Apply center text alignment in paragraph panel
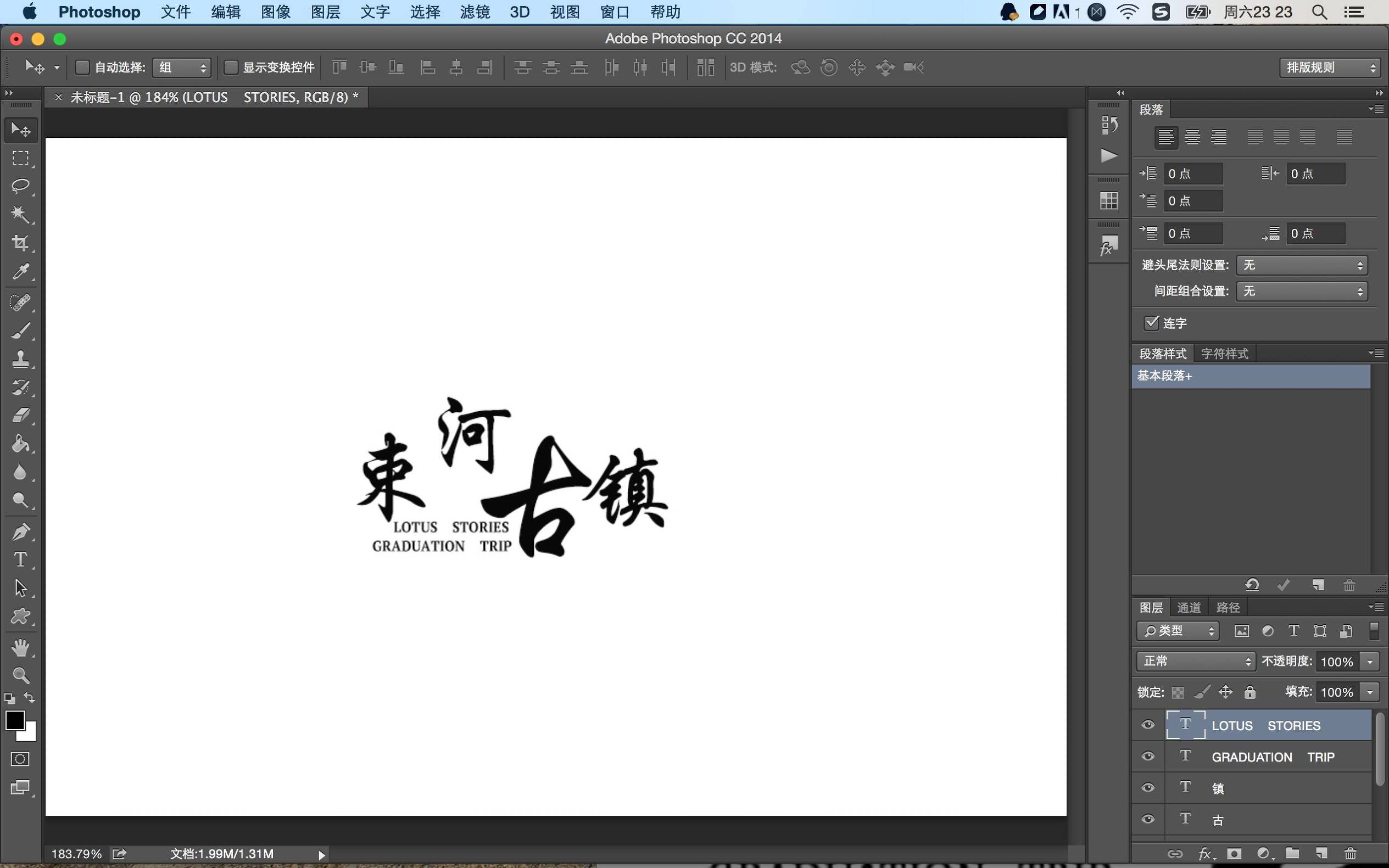This screenshot has width=1389, height=868. [1192, 137]
